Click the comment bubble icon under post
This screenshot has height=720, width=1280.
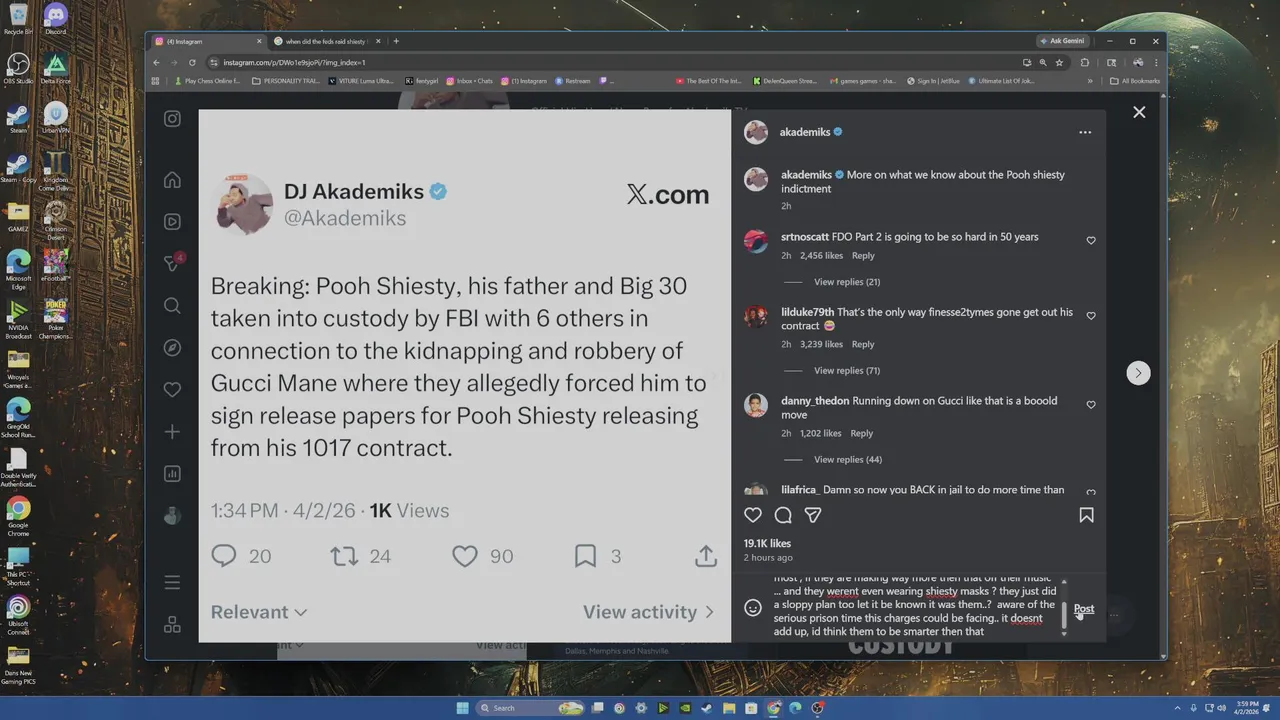click(x=783, y=515)
